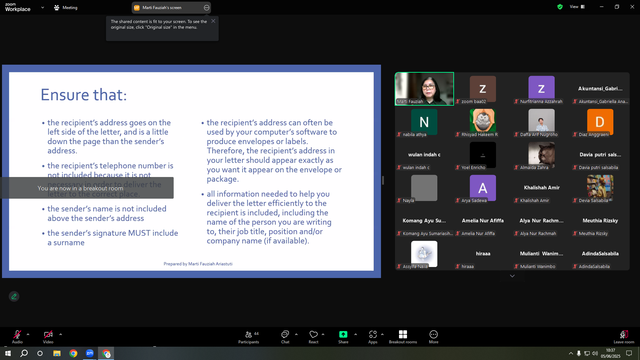Click the Meeting tab at top
Image resolution: width=640 pixels, height=360 pixels.
coord(66,7)
